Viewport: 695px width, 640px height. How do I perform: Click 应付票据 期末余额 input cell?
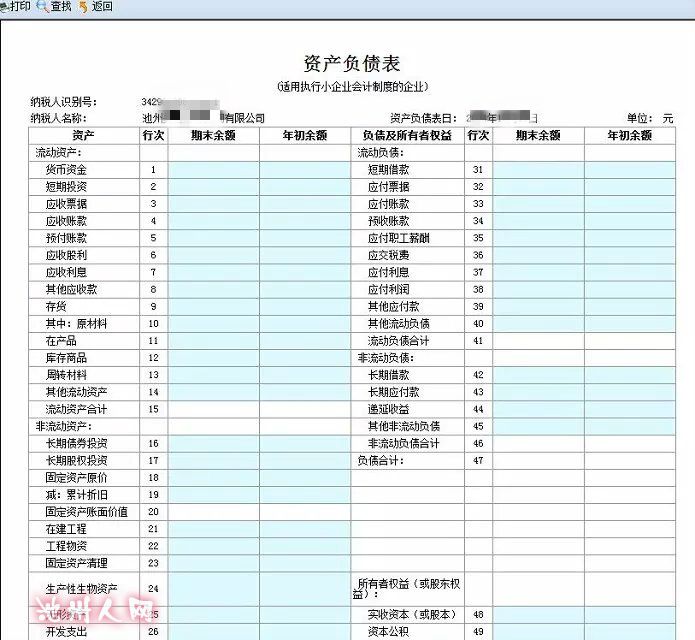pyautogui.click(x=538, y=187)
